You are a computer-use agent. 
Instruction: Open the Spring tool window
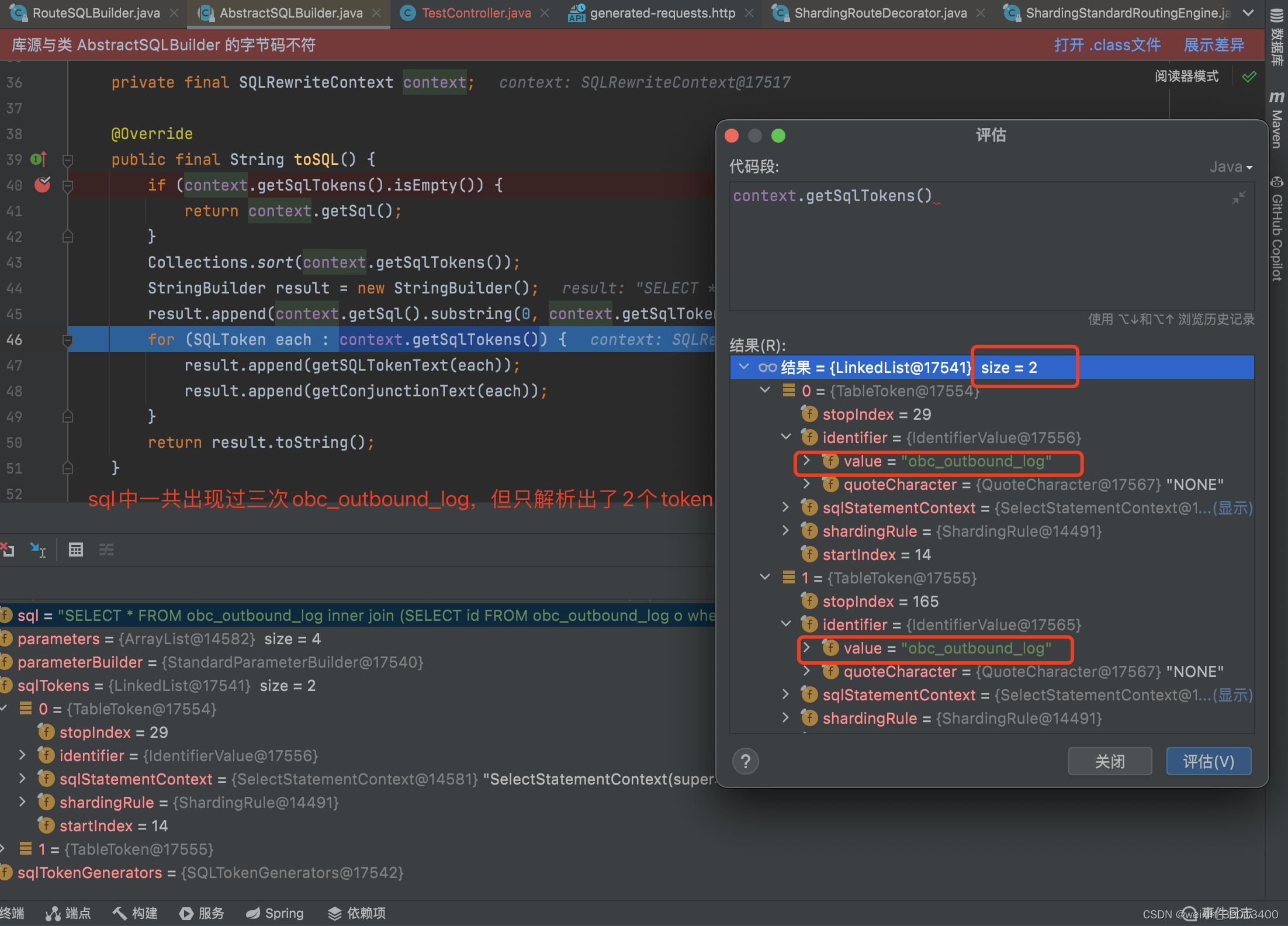[x=275, y=913]
